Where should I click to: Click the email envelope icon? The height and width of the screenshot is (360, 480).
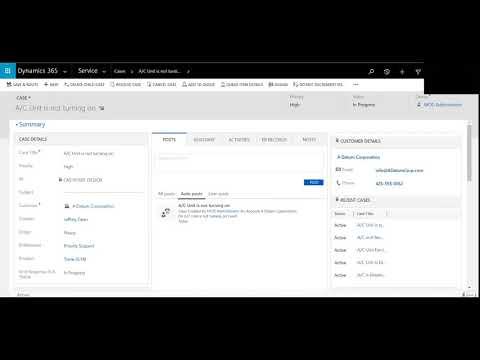338,170
